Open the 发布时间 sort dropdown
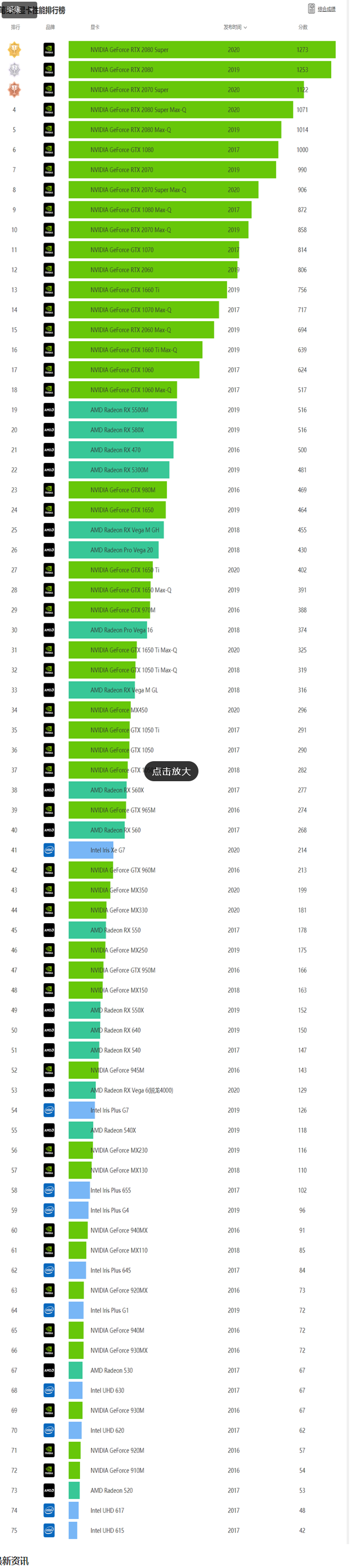 tap(235, 27)
